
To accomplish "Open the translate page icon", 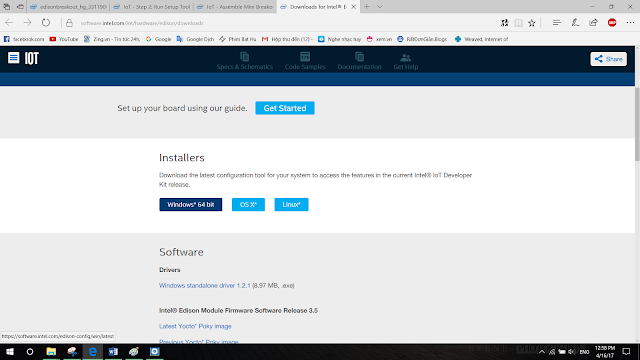I will click(504, 23).
